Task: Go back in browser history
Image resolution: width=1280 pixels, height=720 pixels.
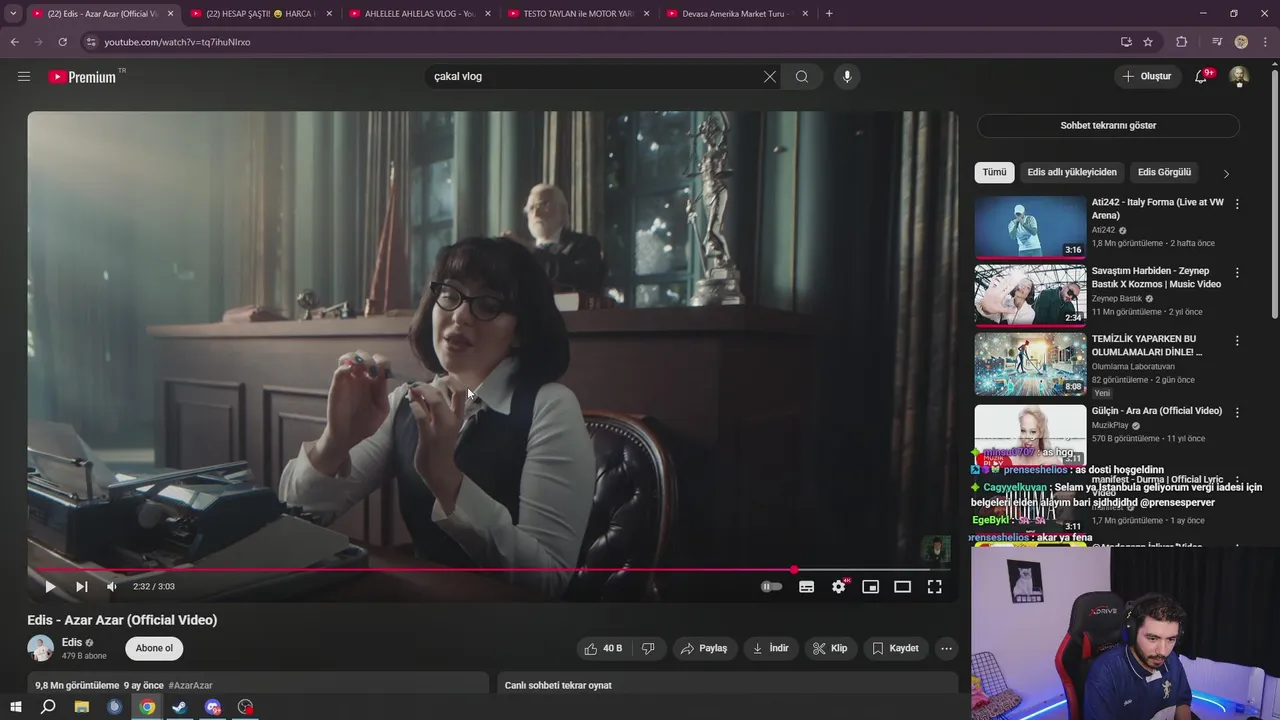Action: coord(14,42)
